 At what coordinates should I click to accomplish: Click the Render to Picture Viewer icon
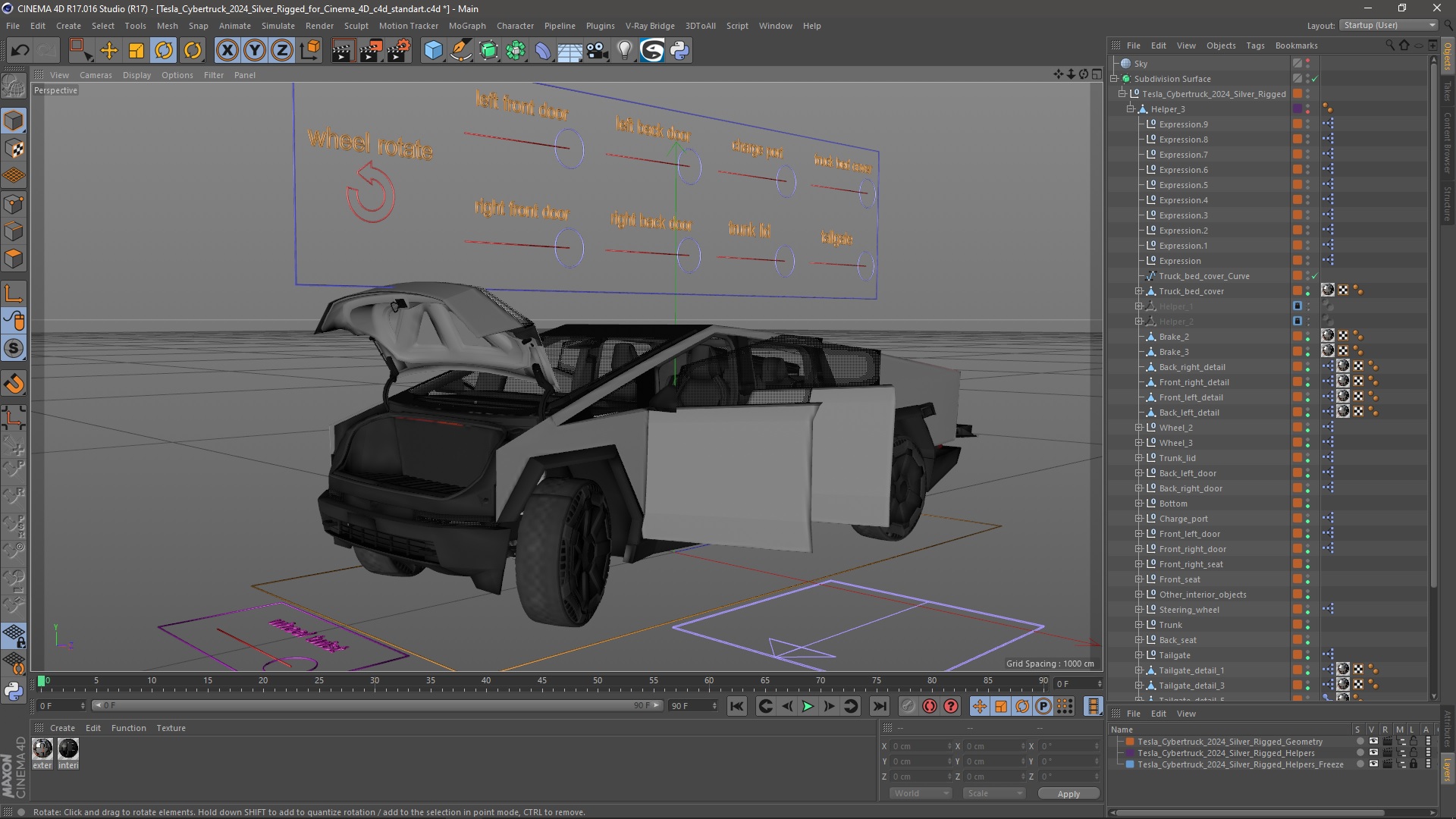[x=370, y=51]
